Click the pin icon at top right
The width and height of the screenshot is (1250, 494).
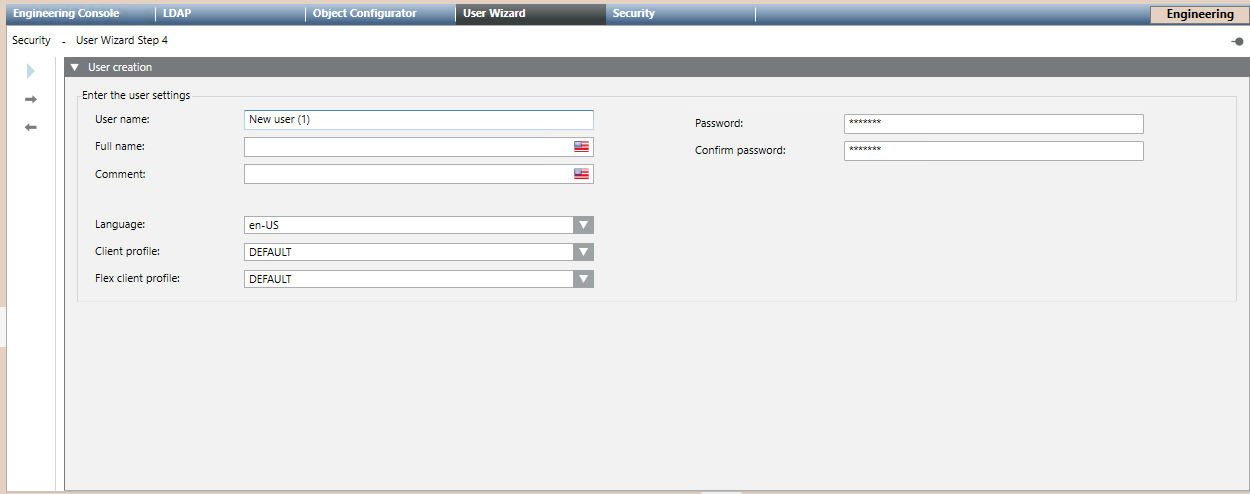[x=1237, y=41]
